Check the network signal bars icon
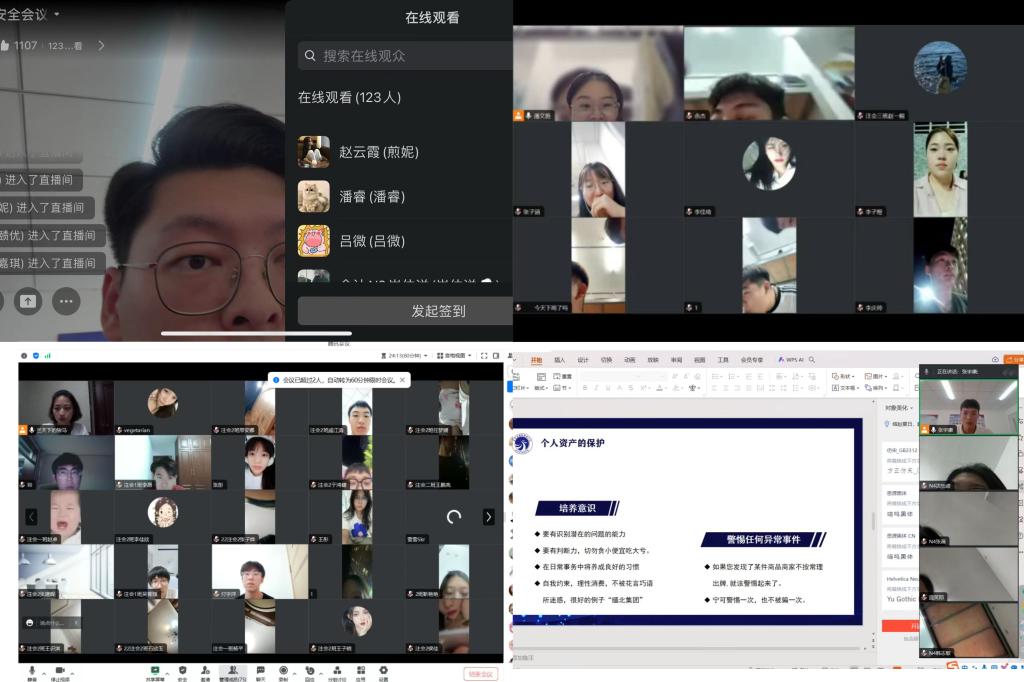 48,355
